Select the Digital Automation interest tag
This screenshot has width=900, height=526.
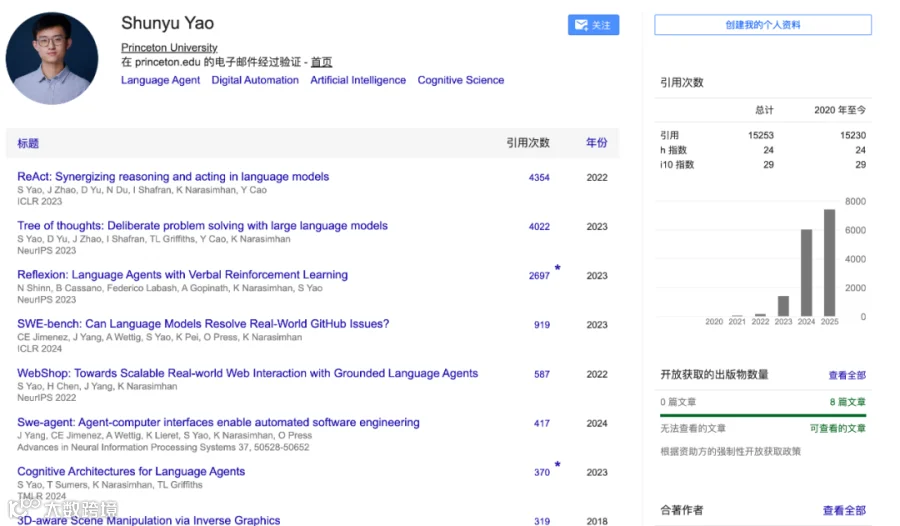[x=255, y=80]
